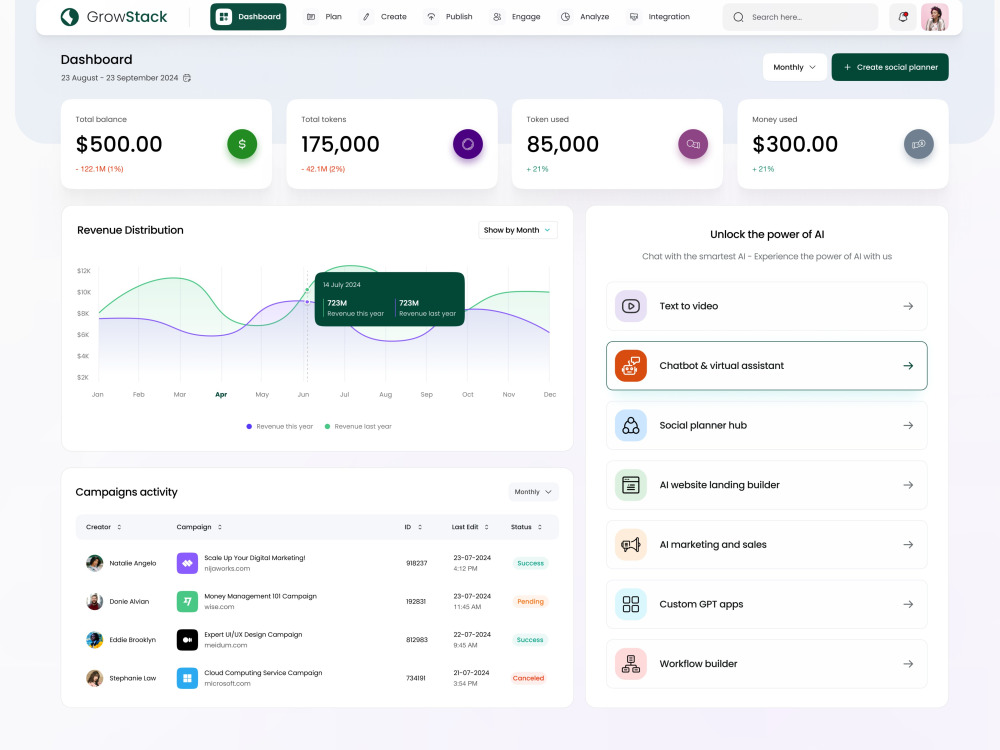
Task: Click the Canceled status badge
Action: pos(529,678)
